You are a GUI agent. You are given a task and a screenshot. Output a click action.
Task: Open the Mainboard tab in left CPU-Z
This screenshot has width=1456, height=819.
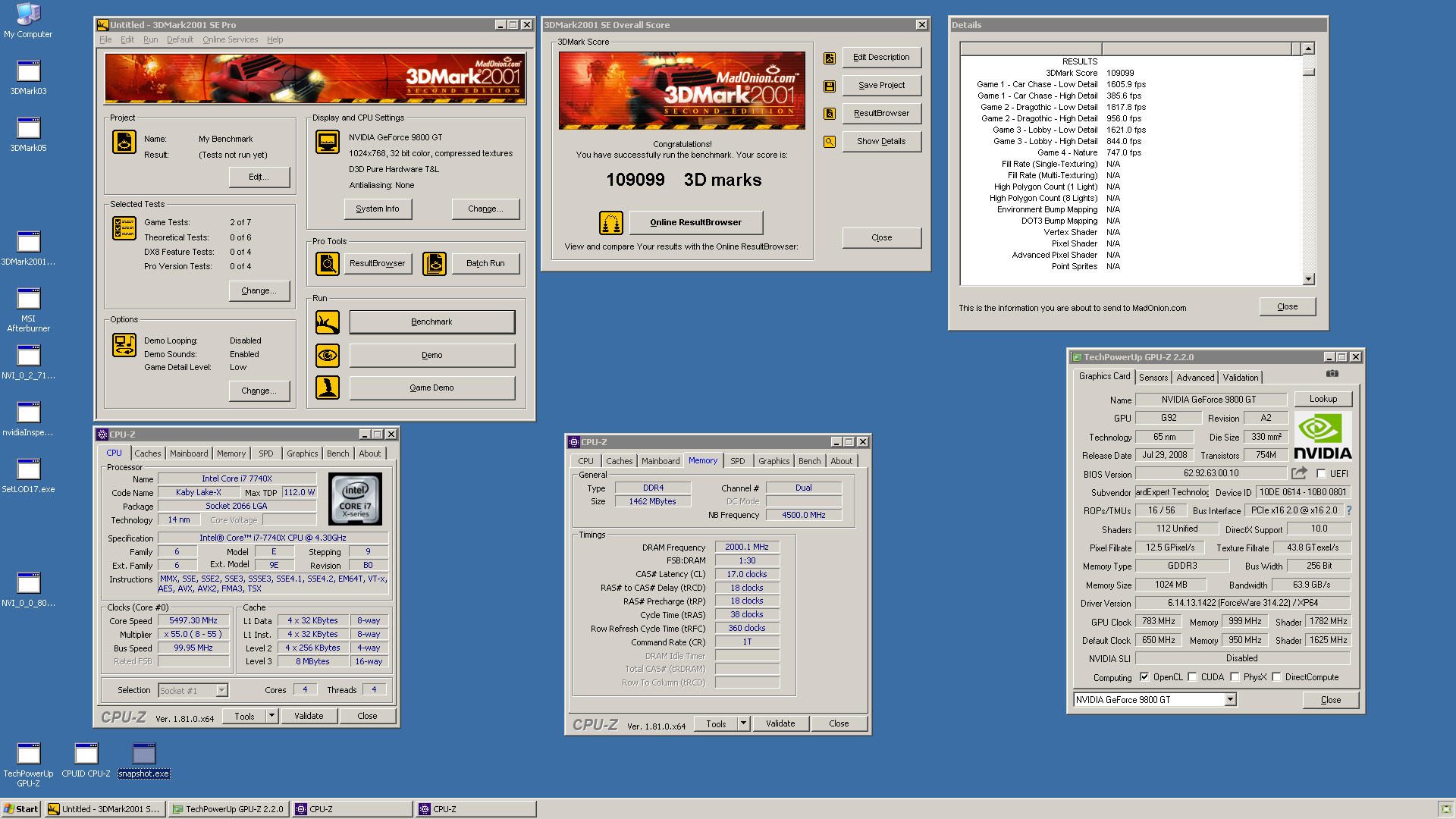tap(189, 453)
